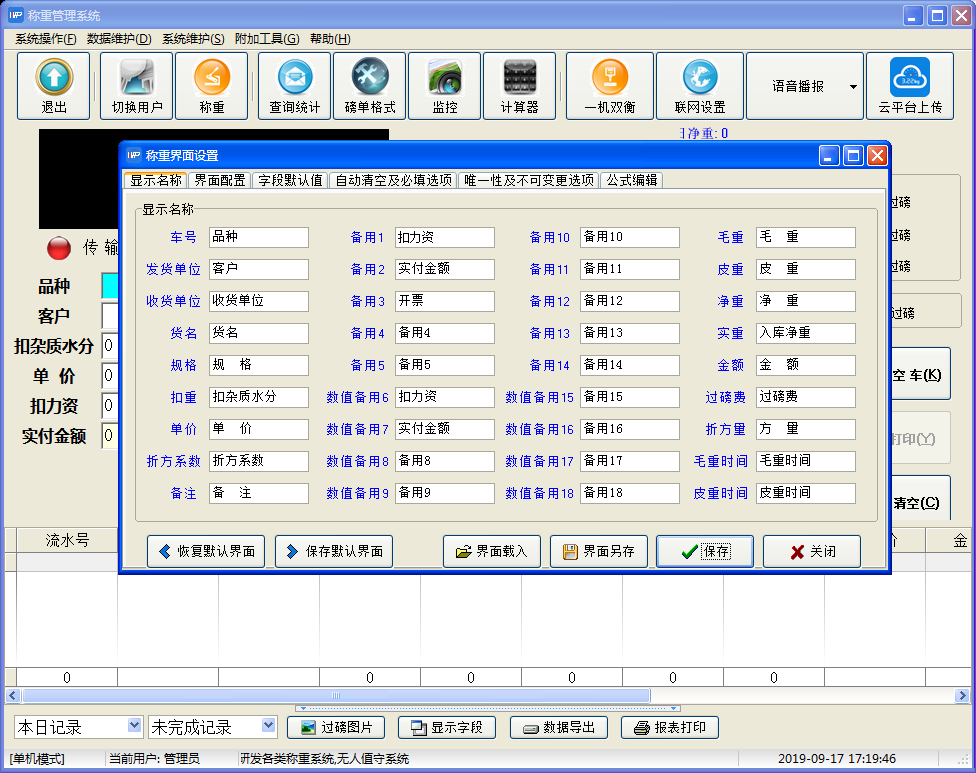Screen dimensions: 976x773
Task: Expand the 语音播报 dropdown arrow
Action: tap(853, 87)
